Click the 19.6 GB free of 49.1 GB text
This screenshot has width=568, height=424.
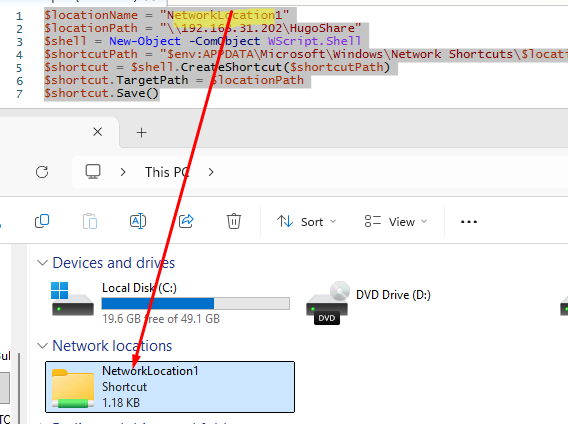point(161,319)
